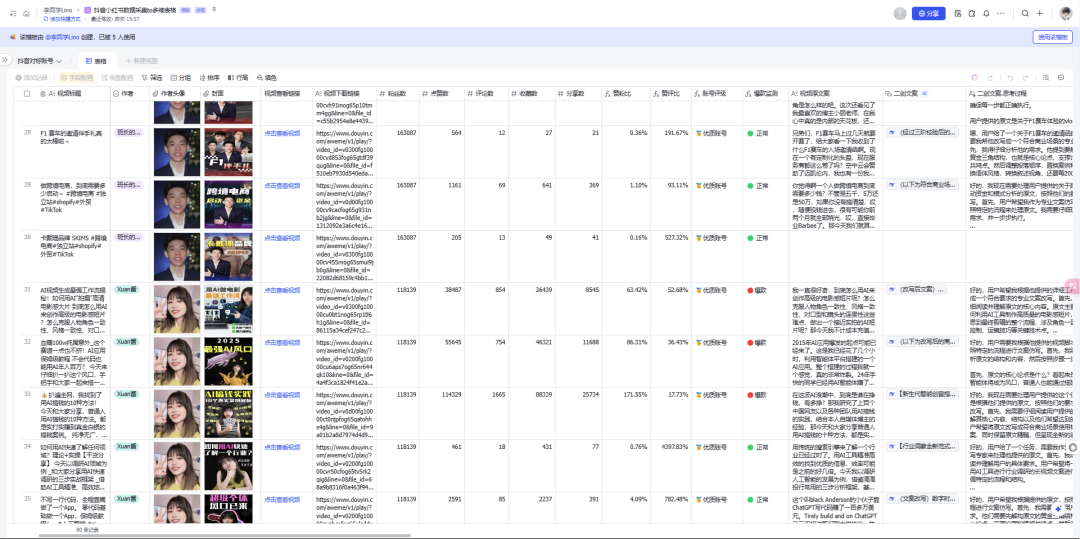The height and width of the screenshot is (539, 1080).
Task: Click the search magnifier icon
Action: point(1025,13)
